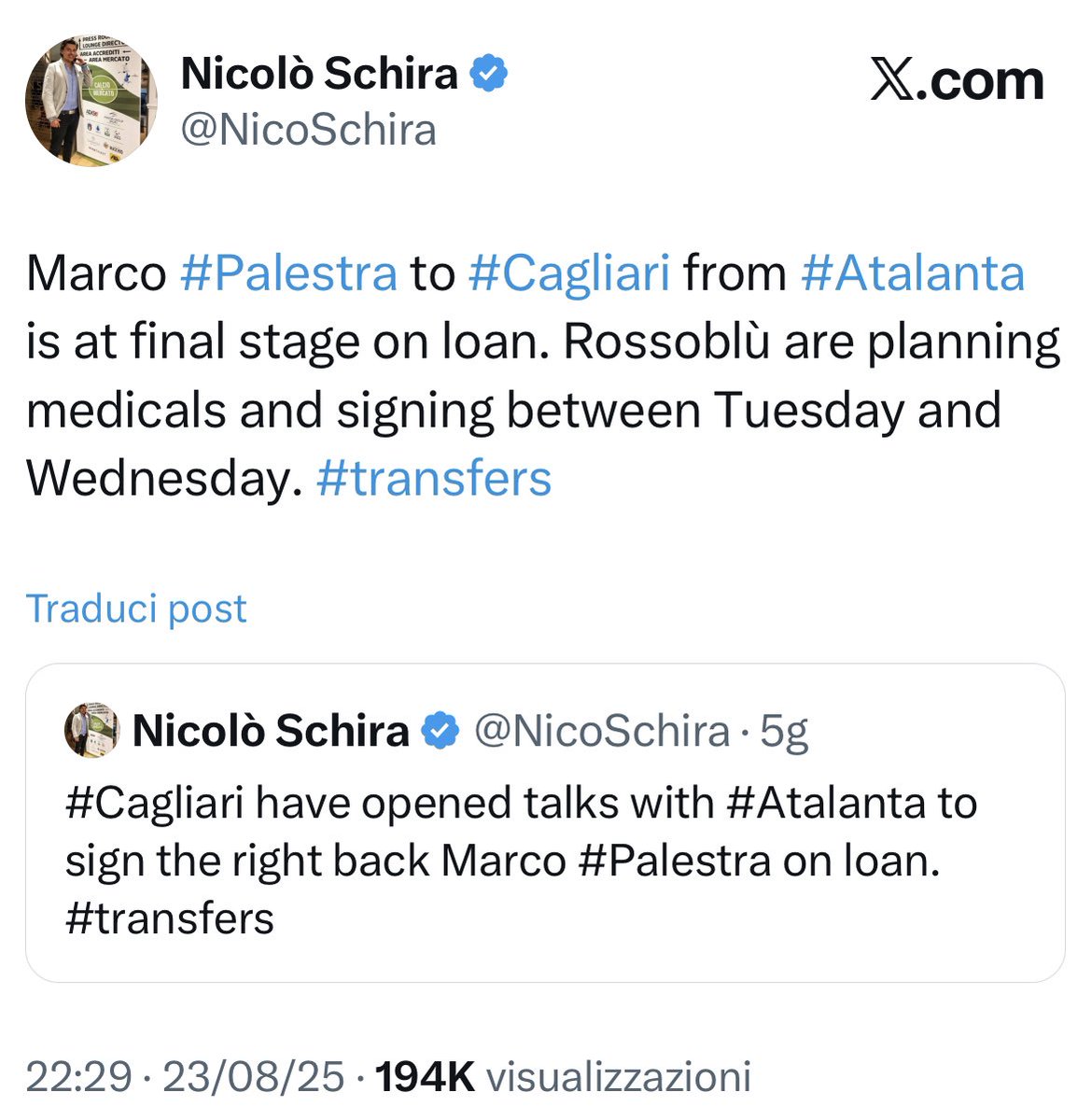This screenshot has height=1120, width=1091.
Task: Open the blue #Atalanta hashtag
Action: tap(913, 273)
